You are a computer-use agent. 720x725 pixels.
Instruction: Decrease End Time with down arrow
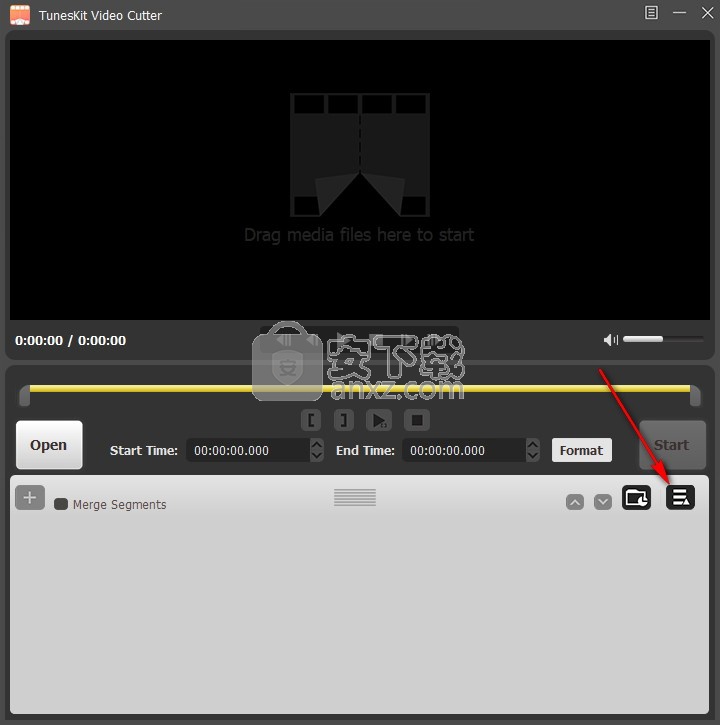[533, 456]
